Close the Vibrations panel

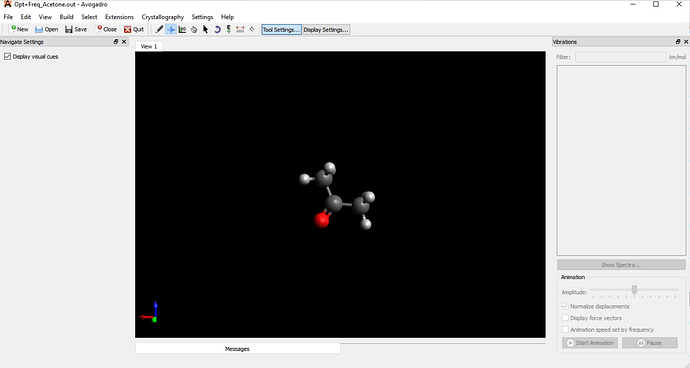point(686,42)
